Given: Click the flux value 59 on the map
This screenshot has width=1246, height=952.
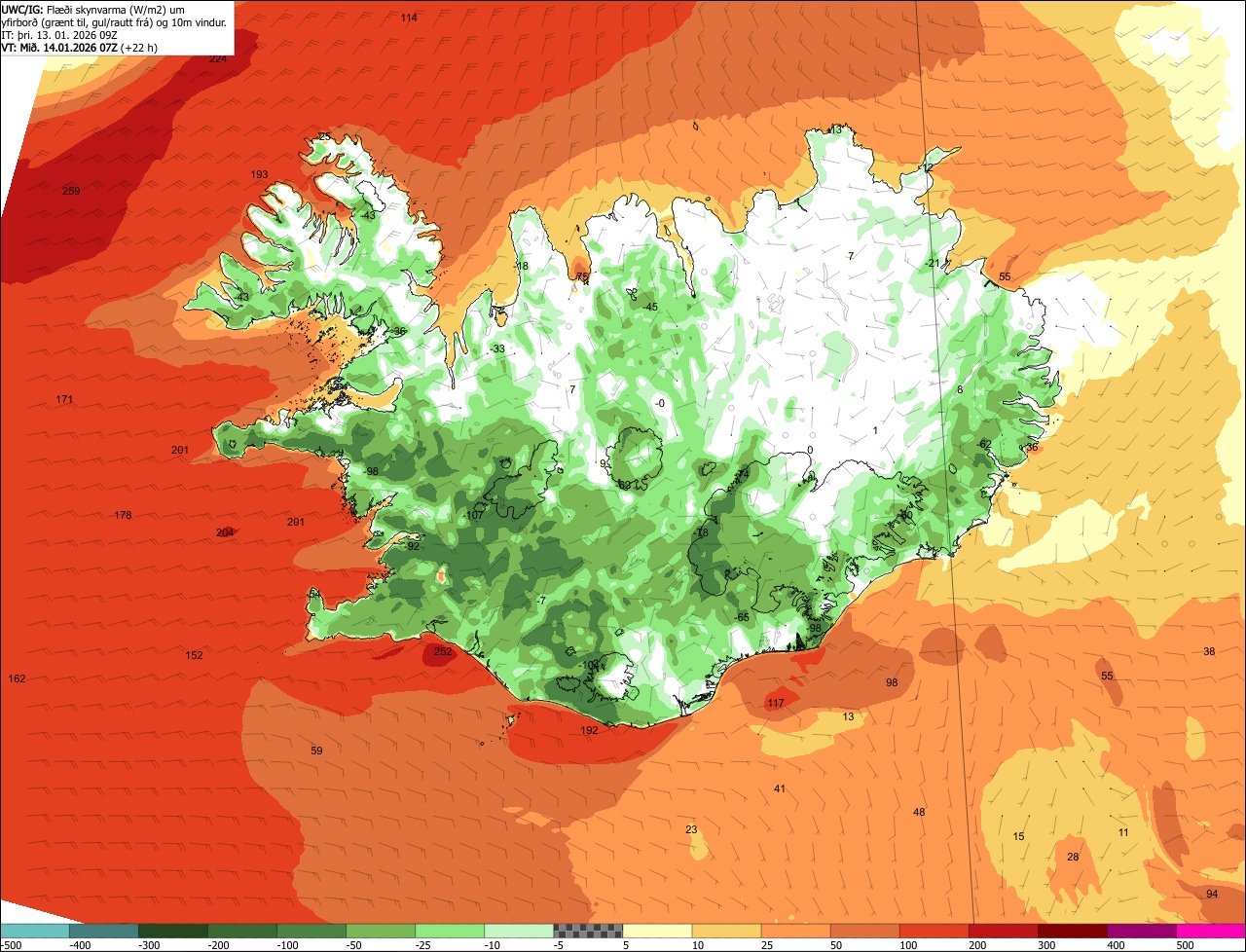Looking at the screenshot, I should (316, 751).
